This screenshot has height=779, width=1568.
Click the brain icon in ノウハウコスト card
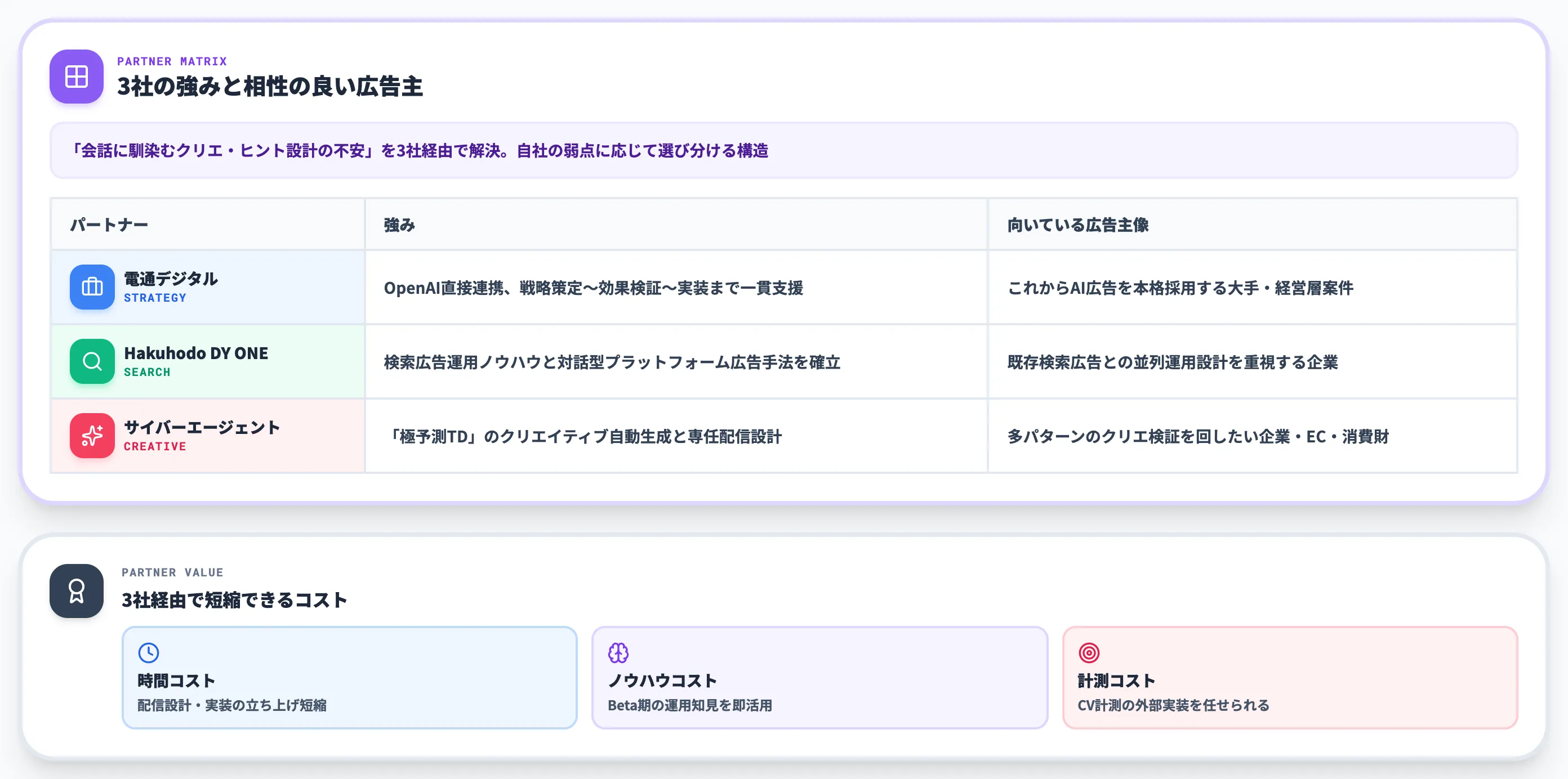pos(618,652)
